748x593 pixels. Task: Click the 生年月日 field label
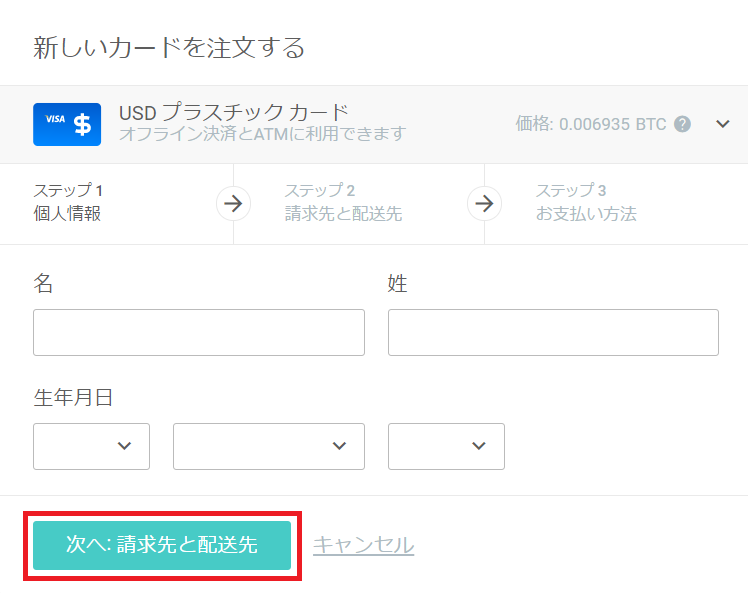73,397
